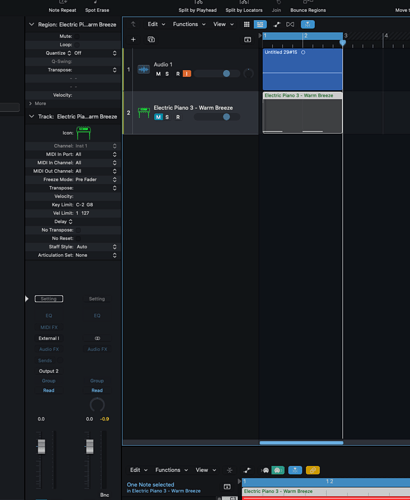
Task: Click the green keyboard icon in Track inspector
Action: pos(83,133)
